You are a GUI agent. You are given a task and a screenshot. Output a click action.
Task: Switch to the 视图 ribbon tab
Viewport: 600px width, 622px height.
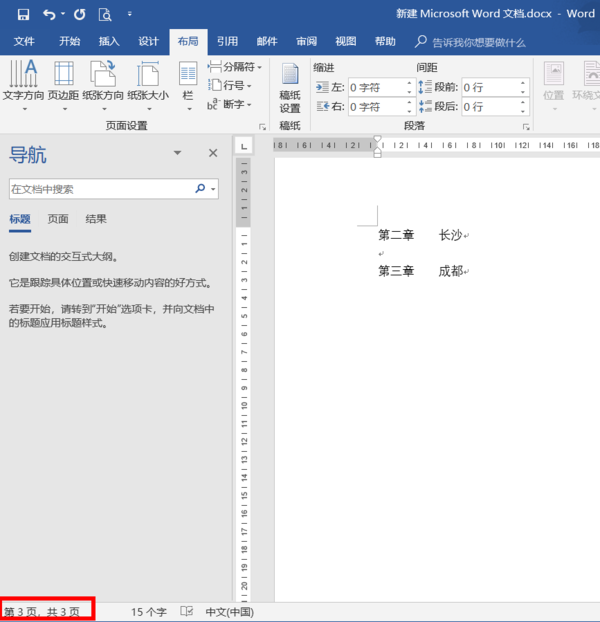(x=346, y=41)
